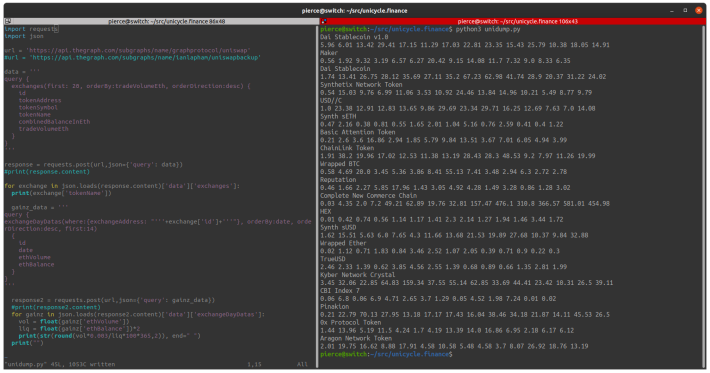
Task: Click the 'import json' line
Action: pyautogui.click(x=24, y=36)
